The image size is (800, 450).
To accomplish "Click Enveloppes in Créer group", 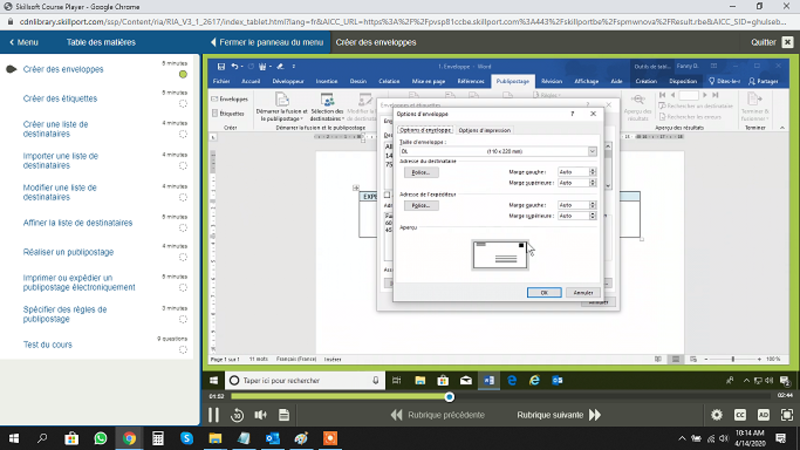I will click(x=230, y=99).
